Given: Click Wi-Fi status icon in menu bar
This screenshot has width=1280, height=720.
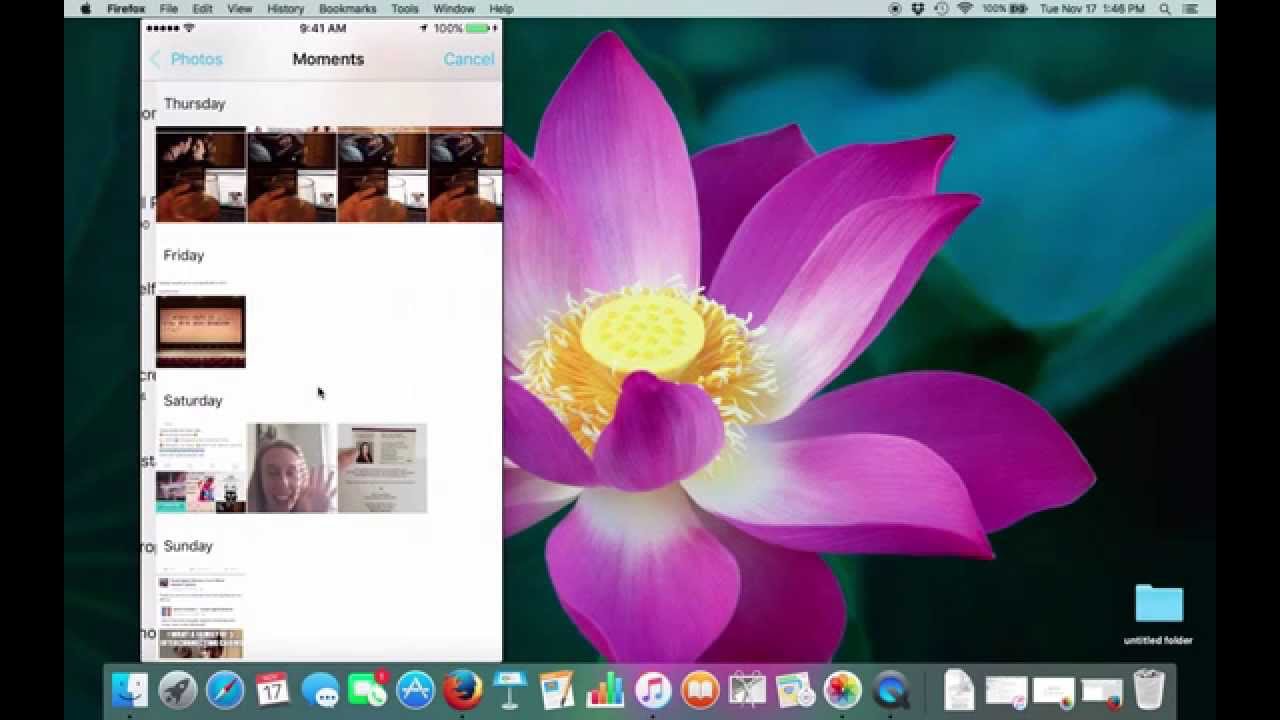Looking at the screenshot, I should click(965, 9).
